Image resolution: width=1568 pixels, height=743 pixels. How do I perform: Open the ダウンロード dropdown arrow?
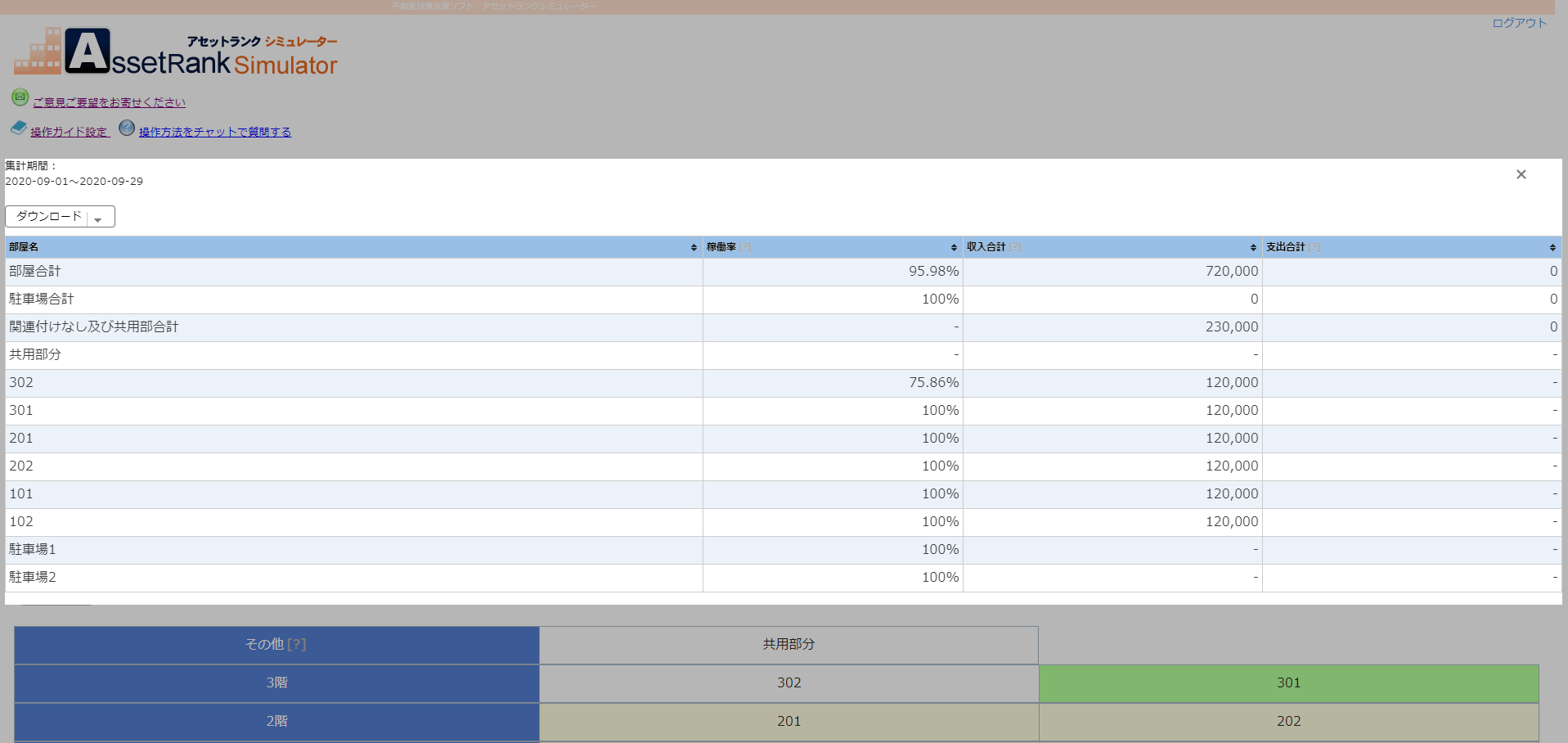pos(98,218)
